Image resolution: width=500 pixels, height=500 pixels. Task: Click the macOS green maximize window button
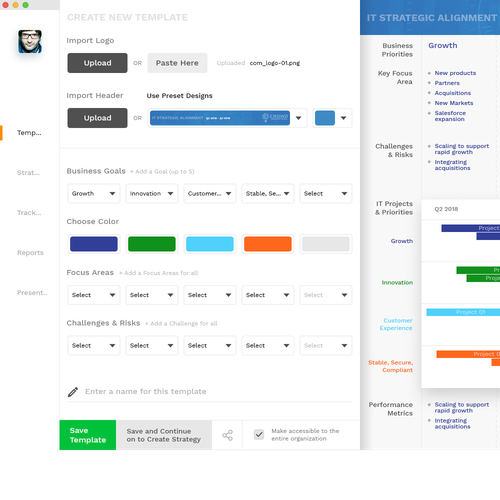(x=25, y=5)
